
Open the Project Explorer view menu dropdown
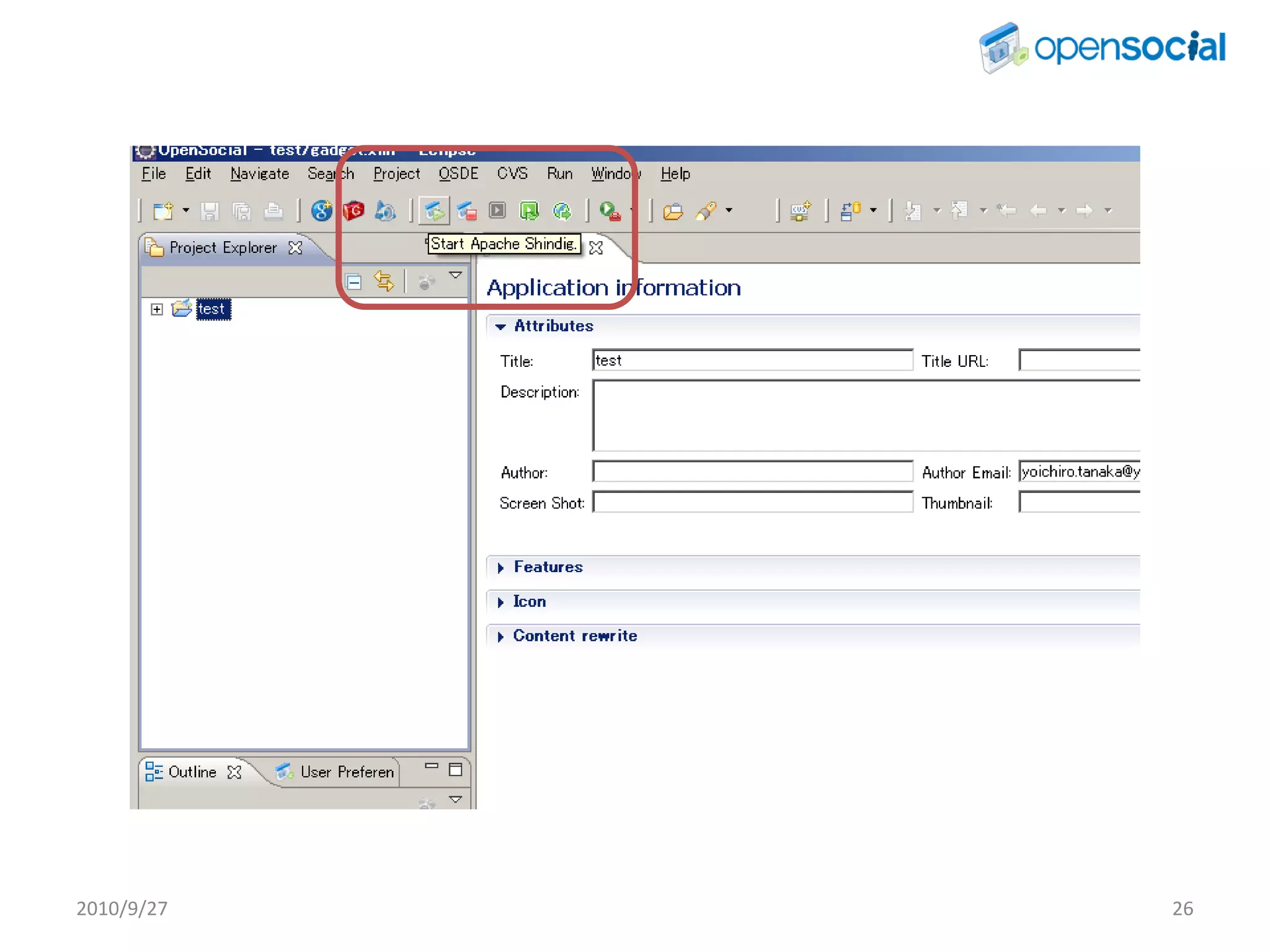456,275
